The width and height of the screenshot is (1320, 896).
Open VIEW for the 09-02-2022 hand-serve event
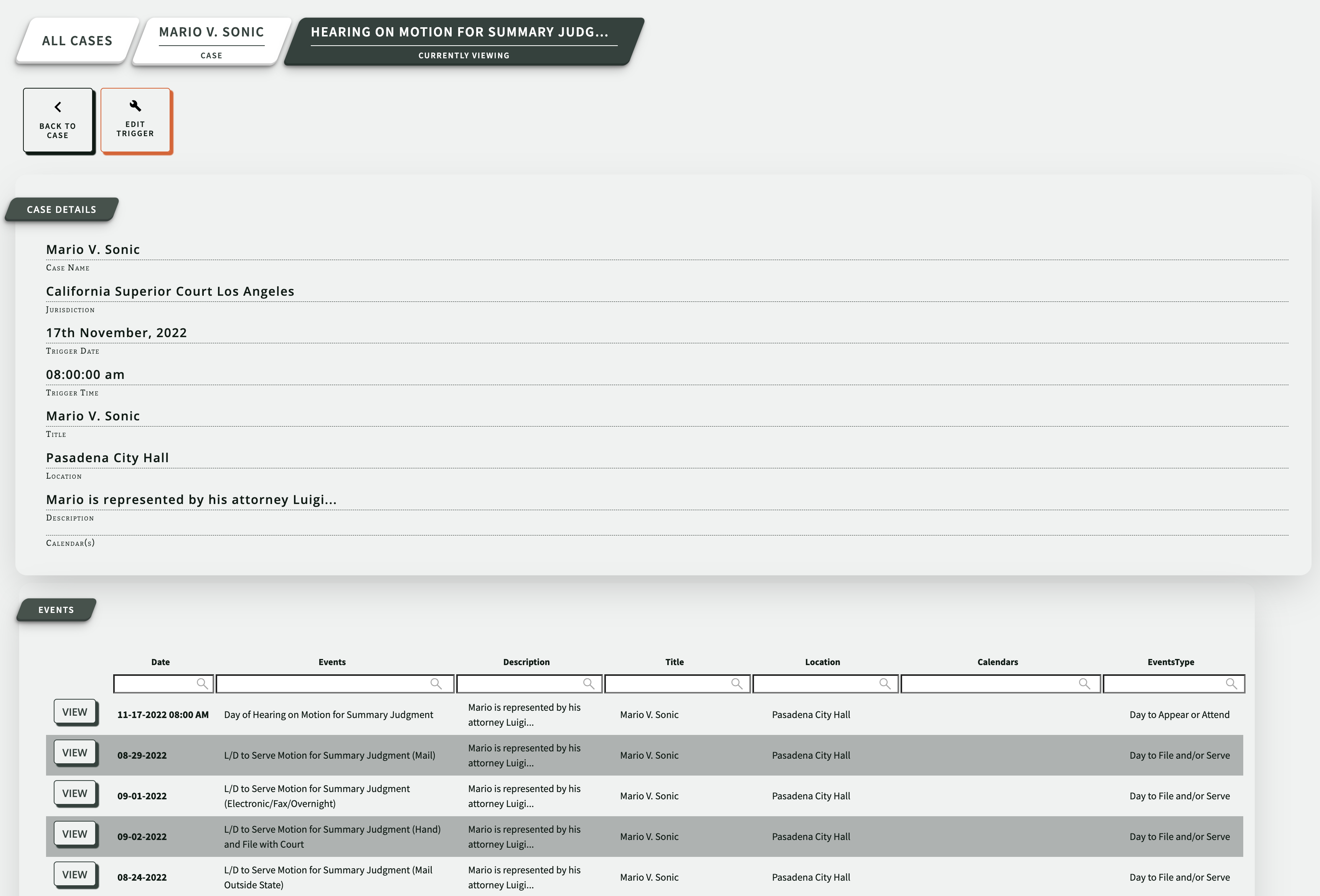[x=75, y=834]
